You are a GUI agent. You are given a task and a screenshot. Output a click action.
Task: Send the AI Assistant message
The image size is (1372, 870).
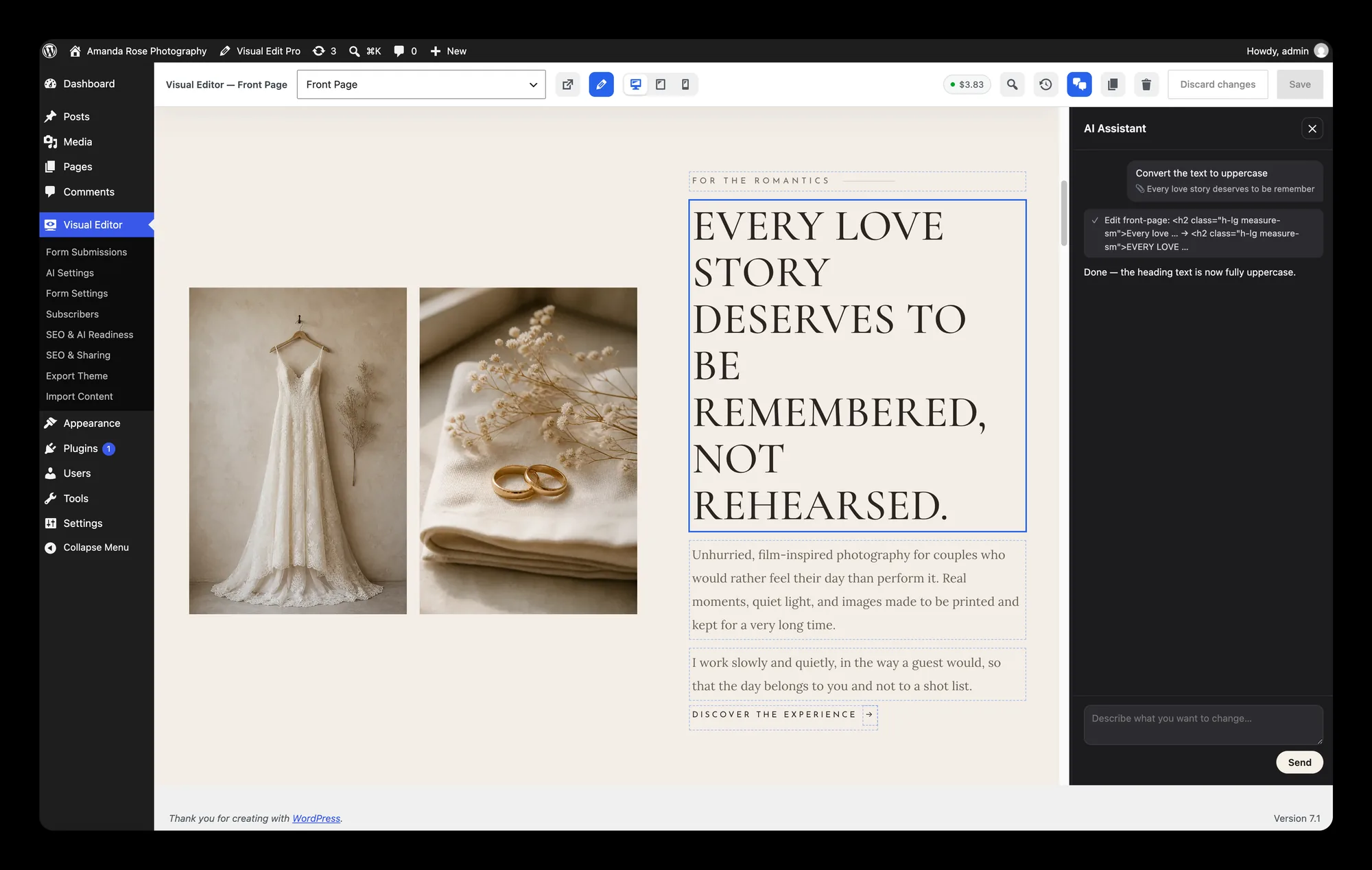pyautogui.click(x=1299, y=762)
